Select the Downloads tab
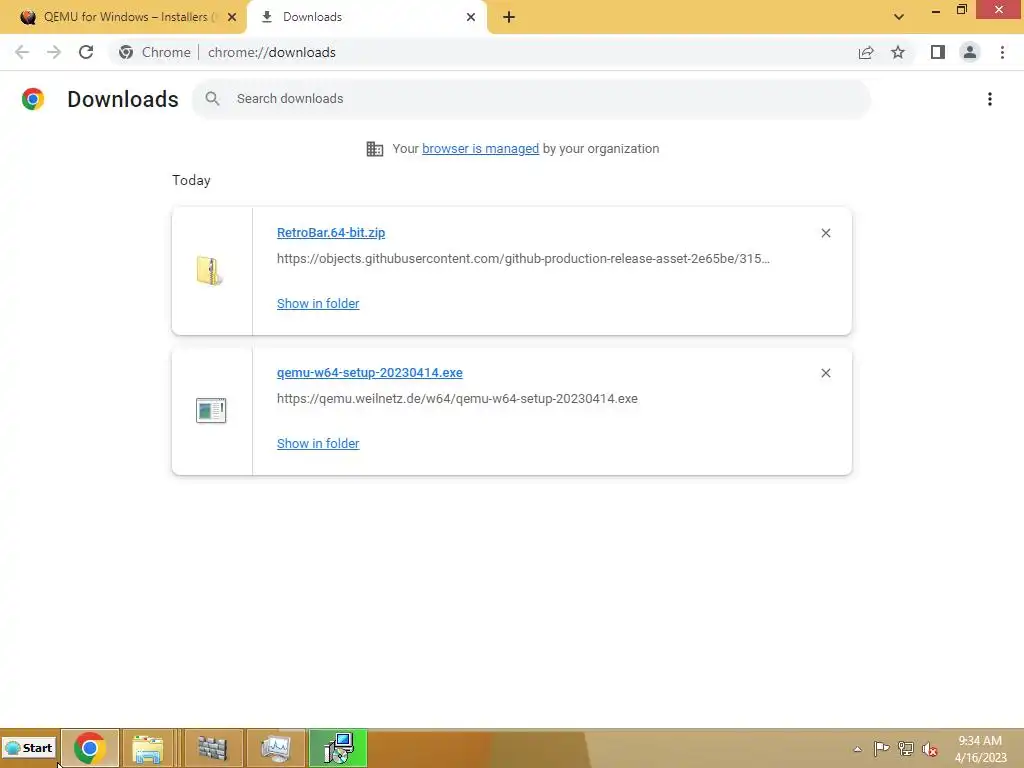The height and width of the screenshot is (768, 1024). tap(366, 17)
